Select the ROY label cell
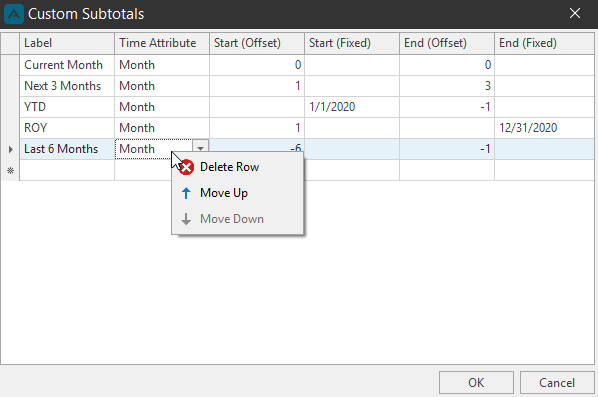This screenshot has width=598, height=397. (x=67, y=128)
